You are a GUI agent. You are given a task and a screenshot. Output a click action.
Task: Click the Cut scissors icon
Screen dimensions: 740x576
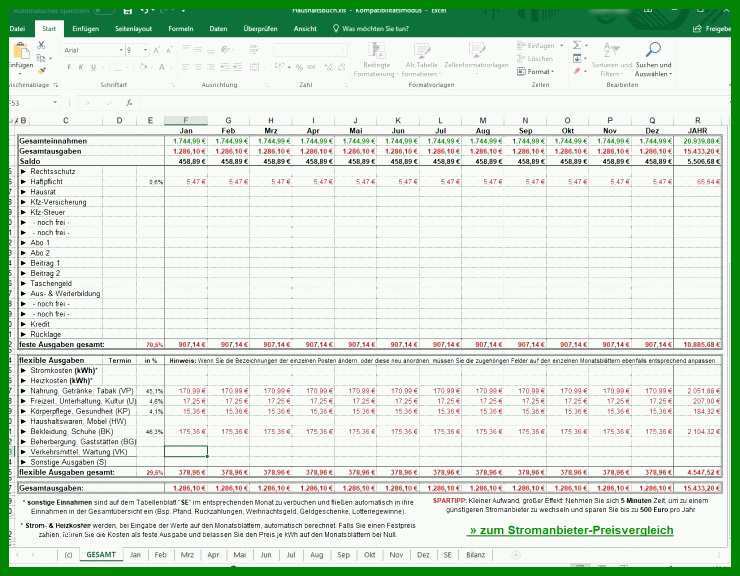(x=42, y=45)
